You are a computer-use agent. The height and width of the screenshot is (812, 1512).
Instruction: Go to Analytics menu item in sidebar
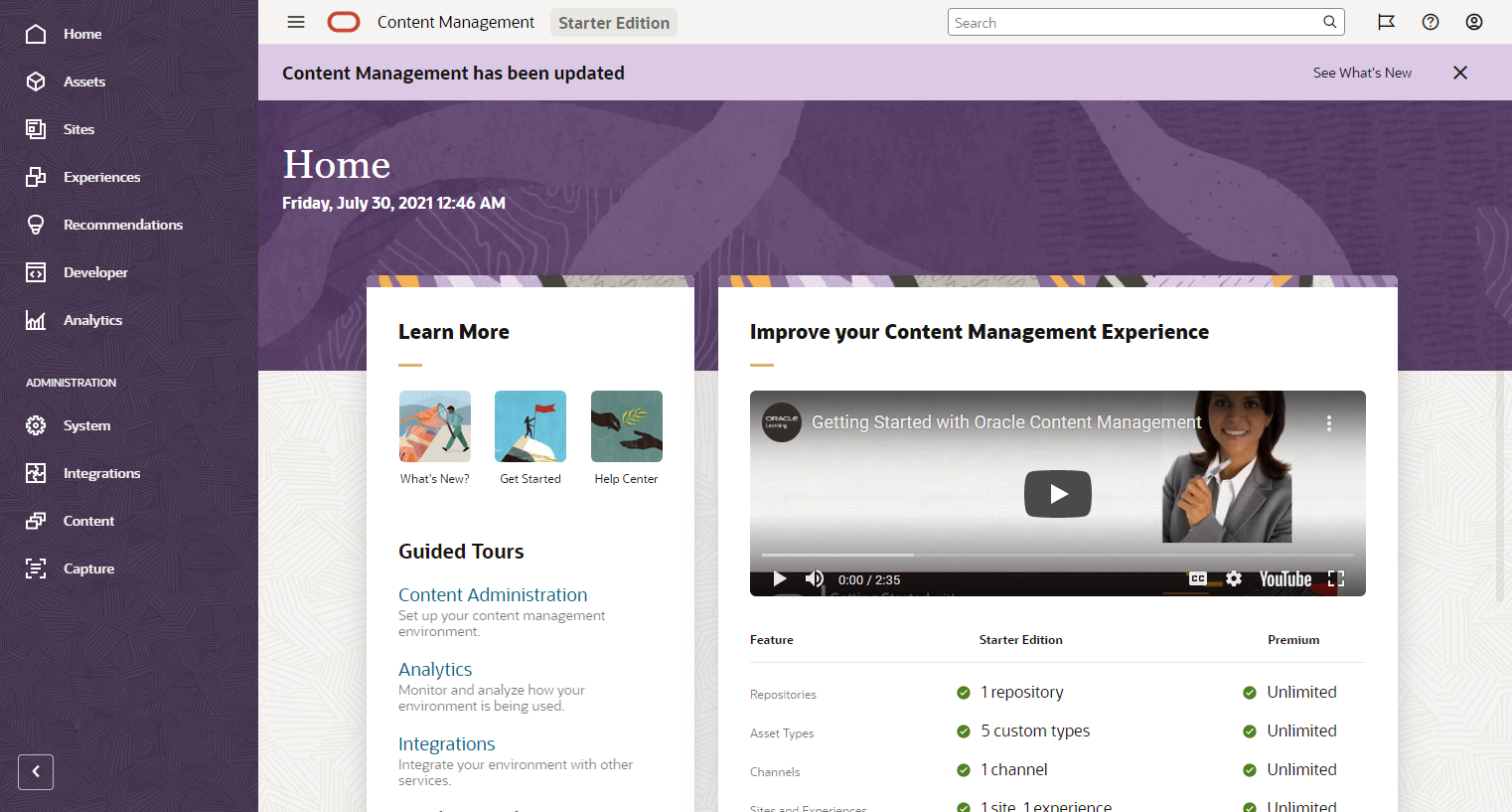pos(93,320)
